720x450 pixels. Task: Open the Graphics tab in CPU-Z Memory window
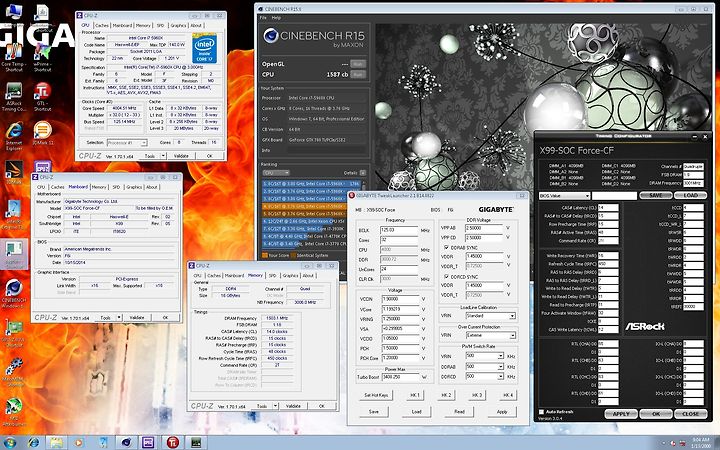click(290, 276)
